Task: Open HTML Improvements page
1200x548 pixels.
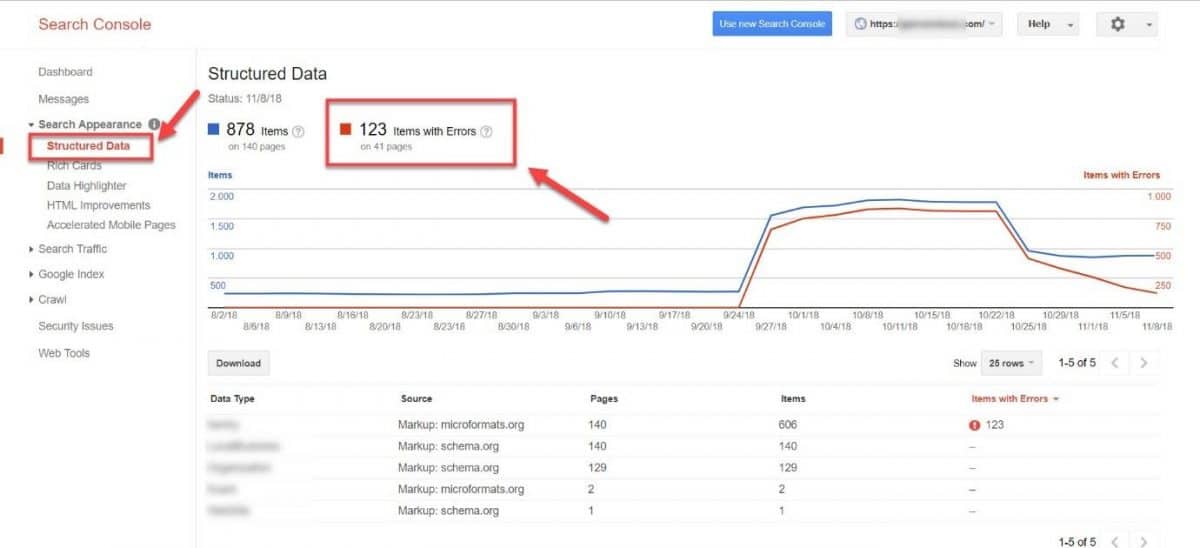Action: [x=98, y=205]
